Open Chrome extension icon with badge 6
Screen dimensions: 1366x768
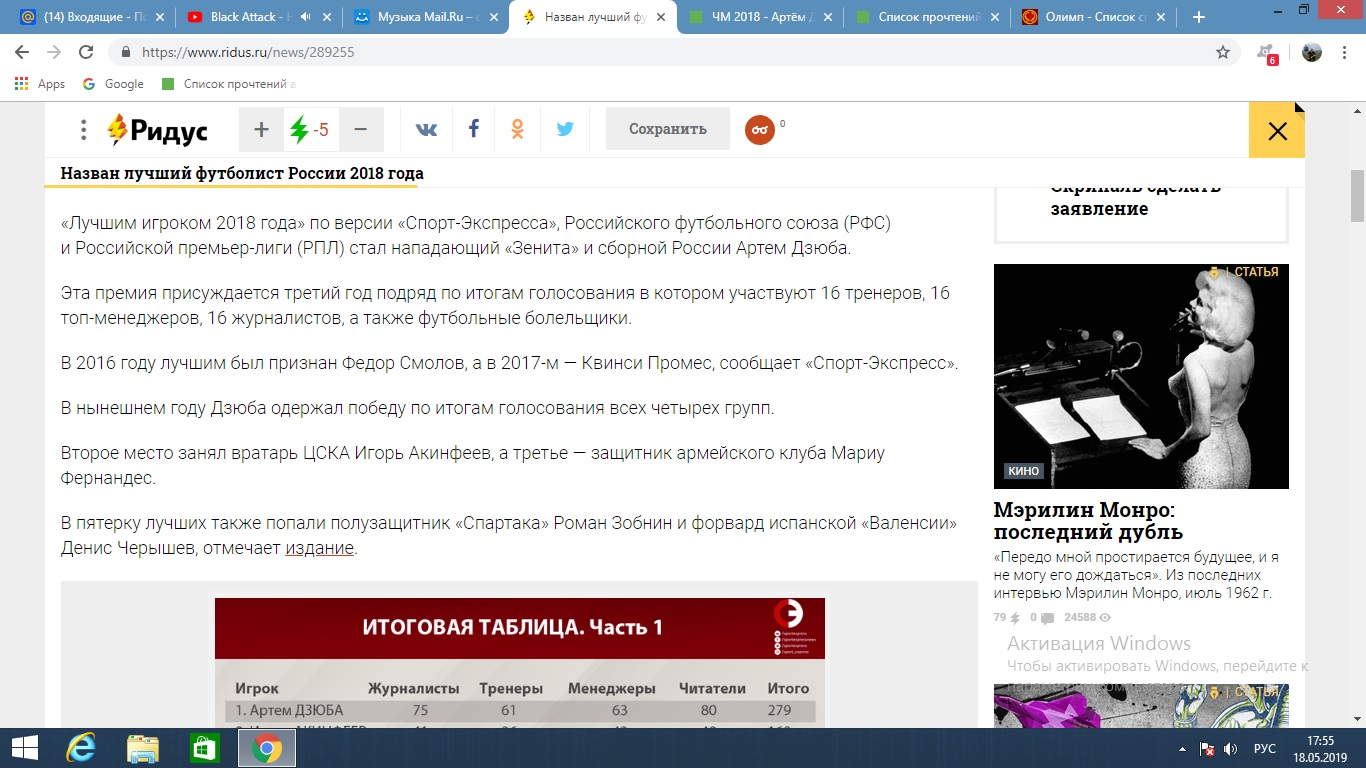(1266, 53)
